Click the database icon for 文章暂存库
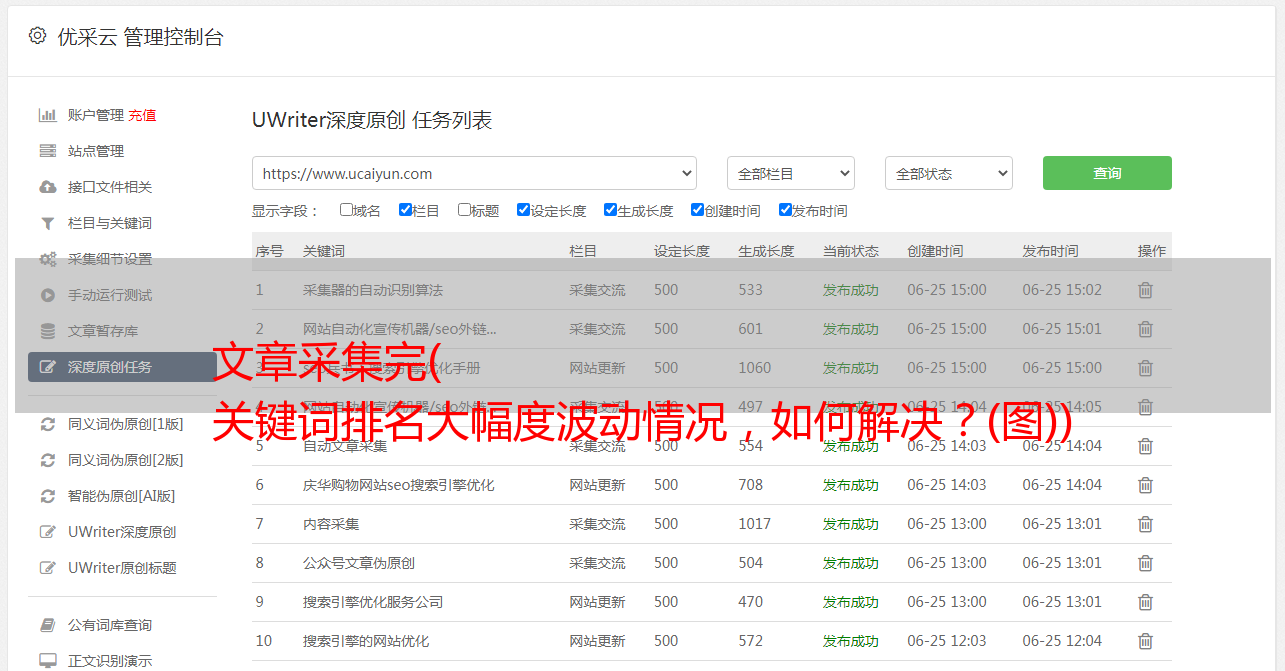Viewport: 1285px width, 671px height. (x=47, y=331)
